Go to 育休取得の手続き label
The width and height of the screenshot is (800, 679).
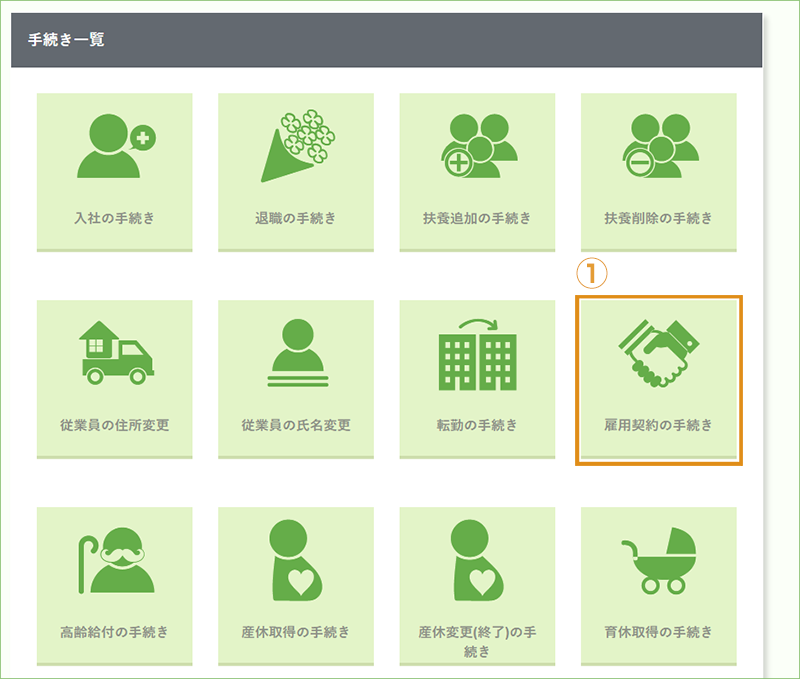[x=659, y=632]
